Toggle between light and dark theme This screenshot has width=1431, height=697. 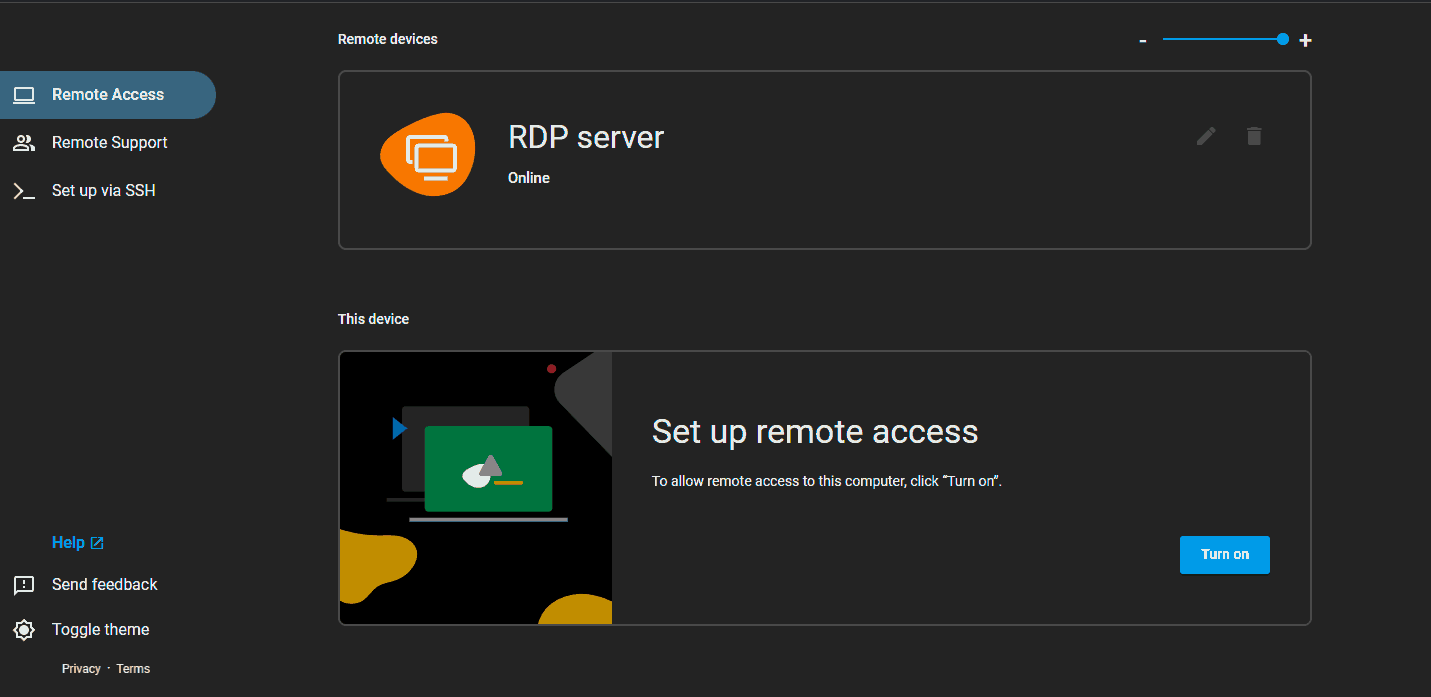[100, 629]
